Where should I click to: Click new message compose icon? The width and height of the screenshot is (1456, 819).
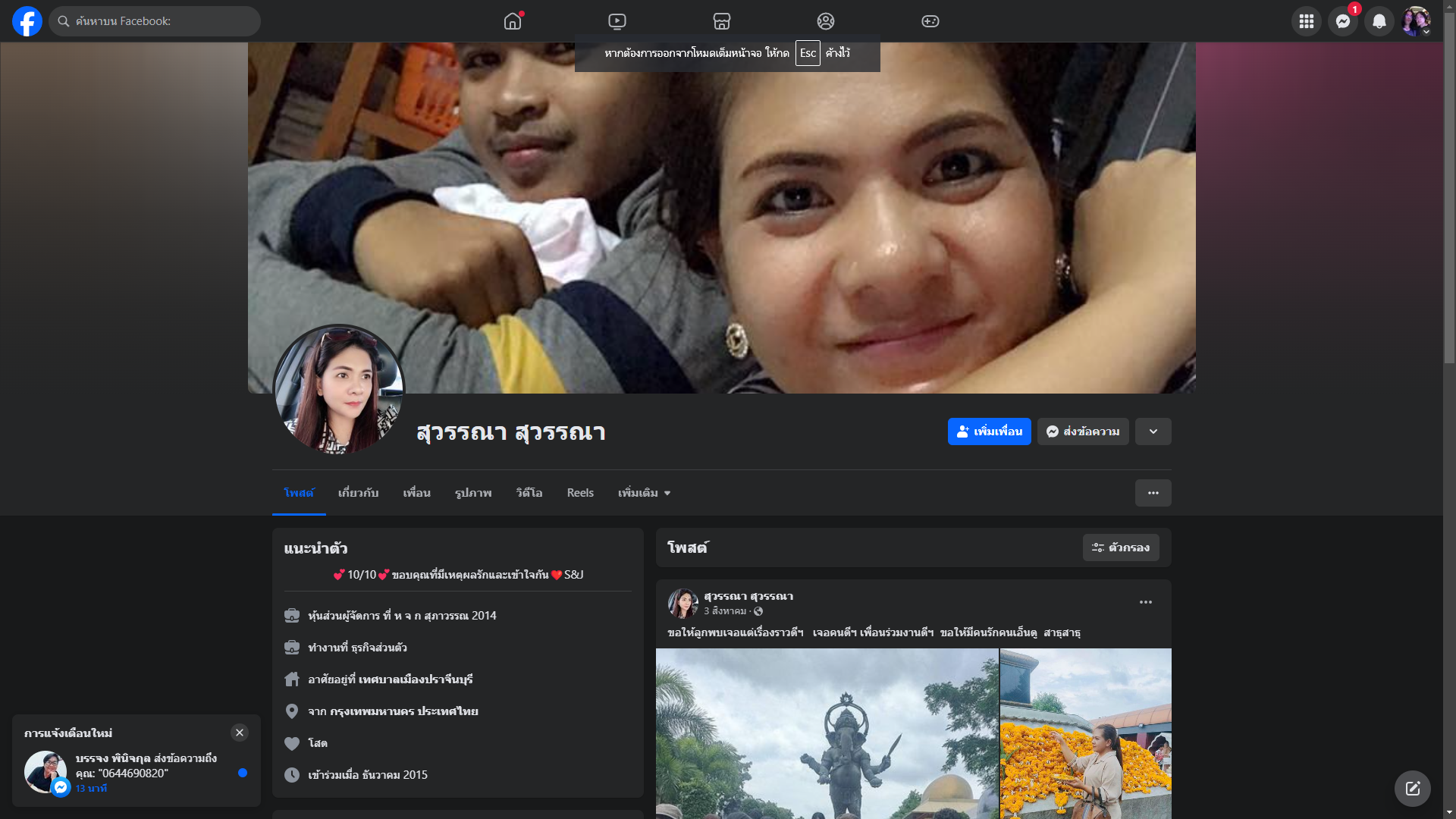coord(1412,789)
